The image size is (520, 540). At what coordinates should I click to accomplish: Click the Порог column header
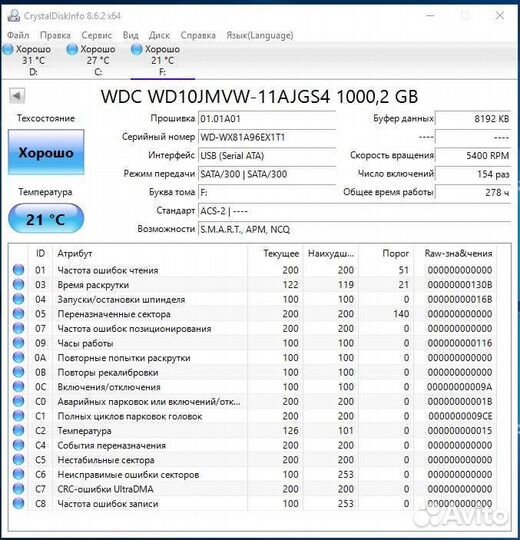point(386,253)
